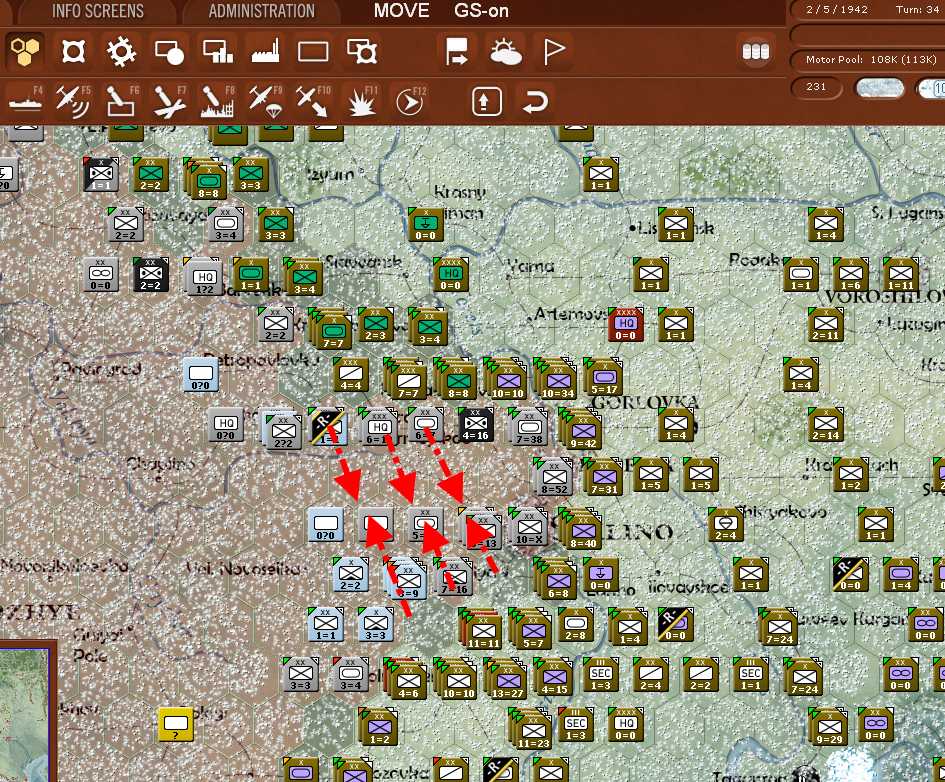The width and height of the screenshot is (945, 782).
Task: Select the air transfer (F7) mission icon
Action: click(168, 101)
